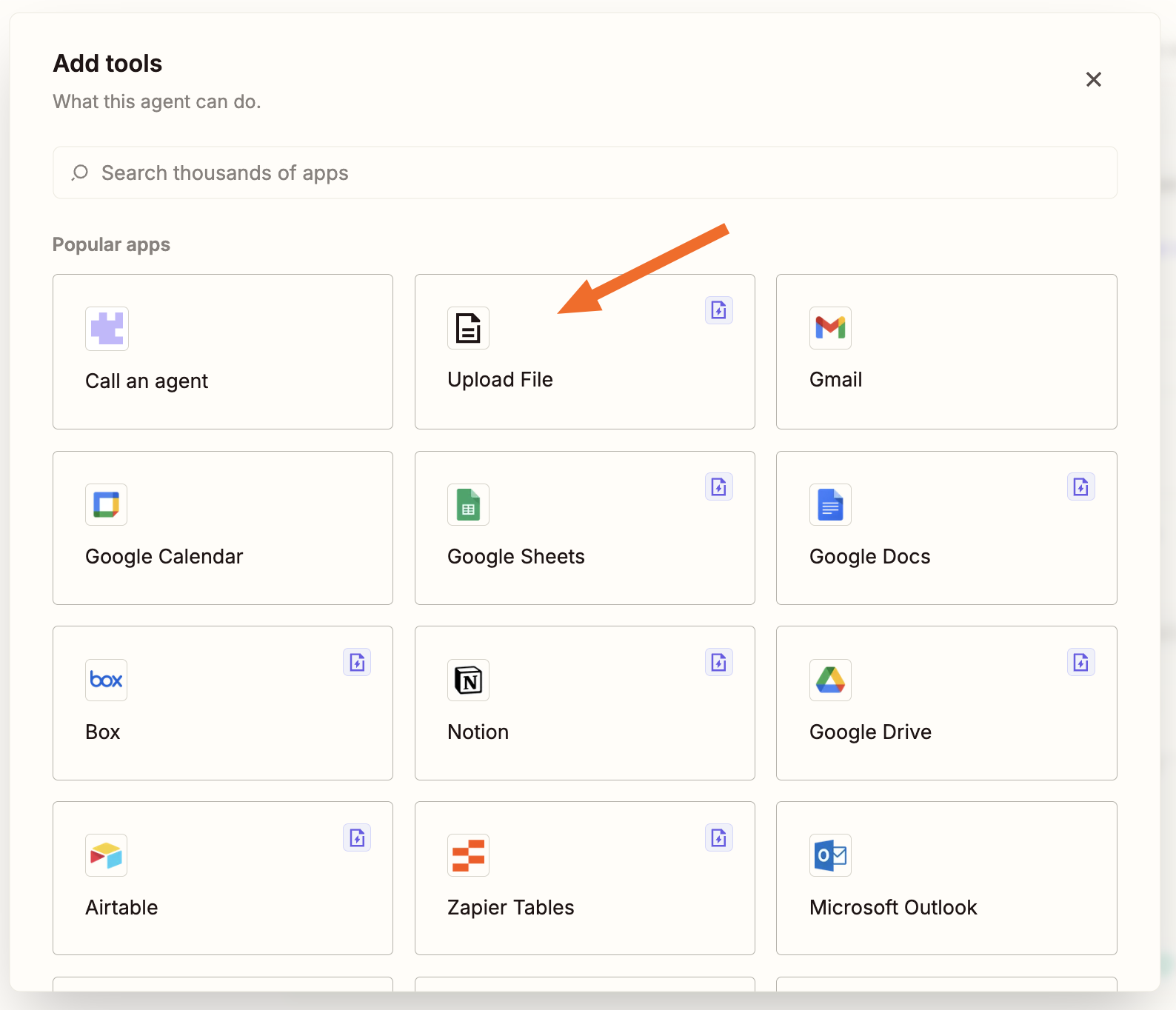Image resolution: width=1176 pixels, height=1010 pixels.
Task: Click the Add tools title
Action: click(107, 64)
